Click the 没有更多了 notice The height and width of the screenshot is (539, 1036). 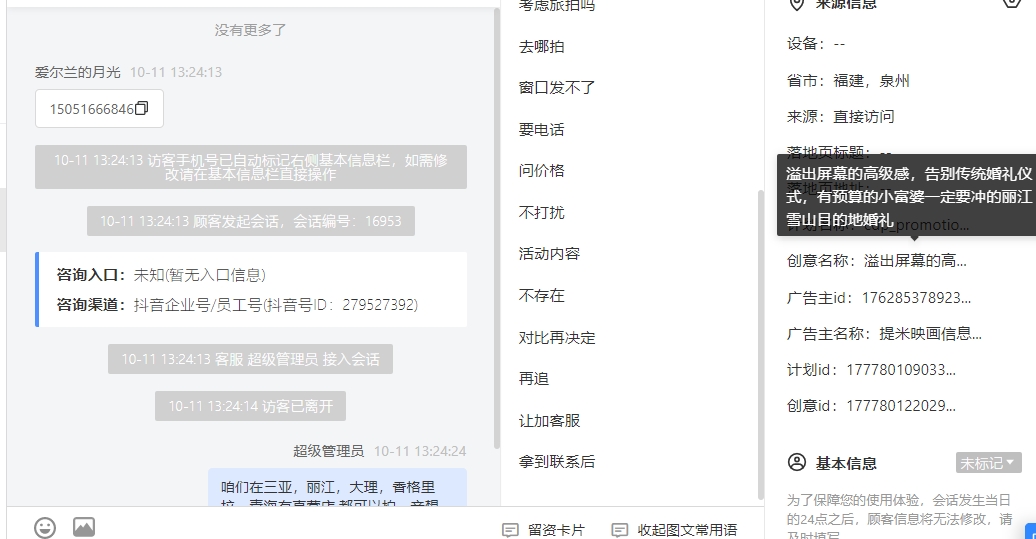pos(250,30)
